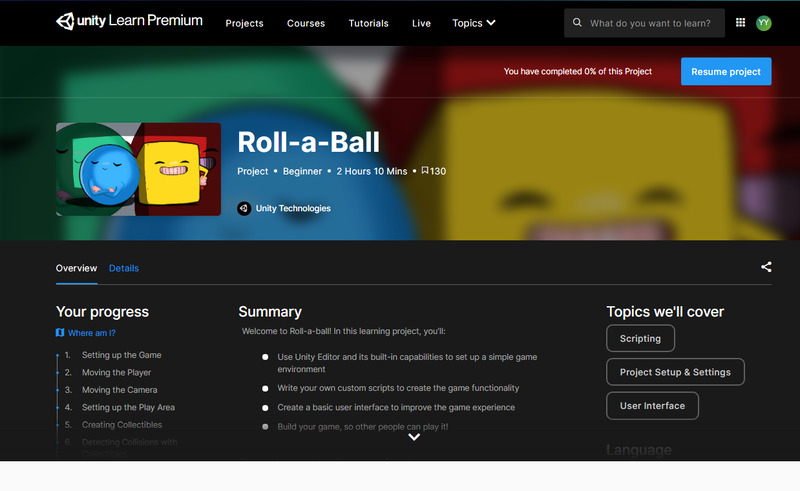
Task: Open step 3 Moving the Camera
Action: 119,390
